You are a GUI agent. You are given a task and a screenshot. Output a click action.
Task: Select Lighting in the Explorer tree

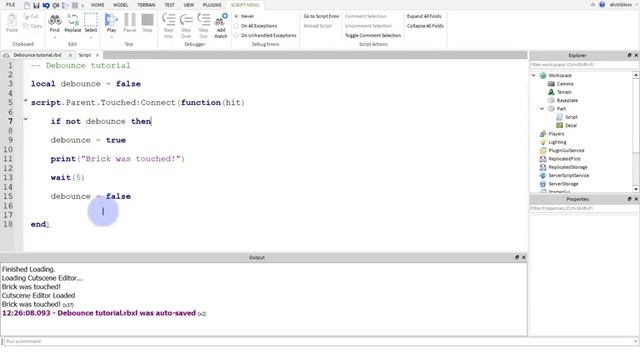tap(553, 142)
